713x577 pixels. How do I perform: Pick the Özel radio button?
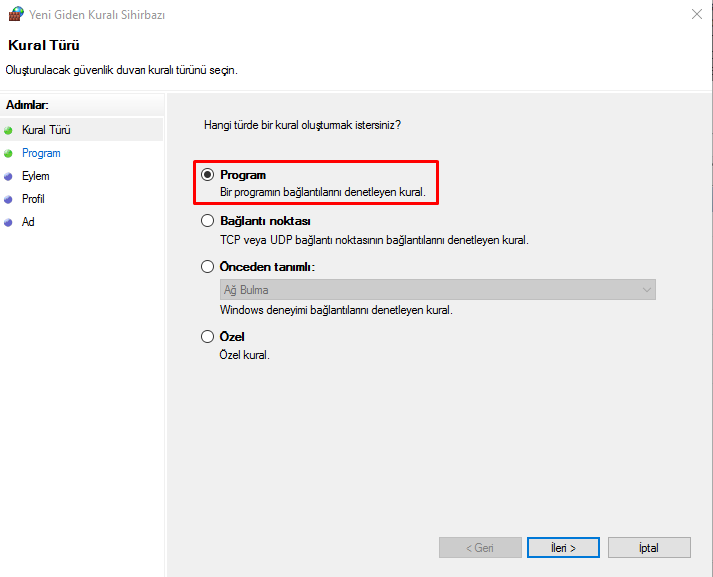[x=208, y=337]
